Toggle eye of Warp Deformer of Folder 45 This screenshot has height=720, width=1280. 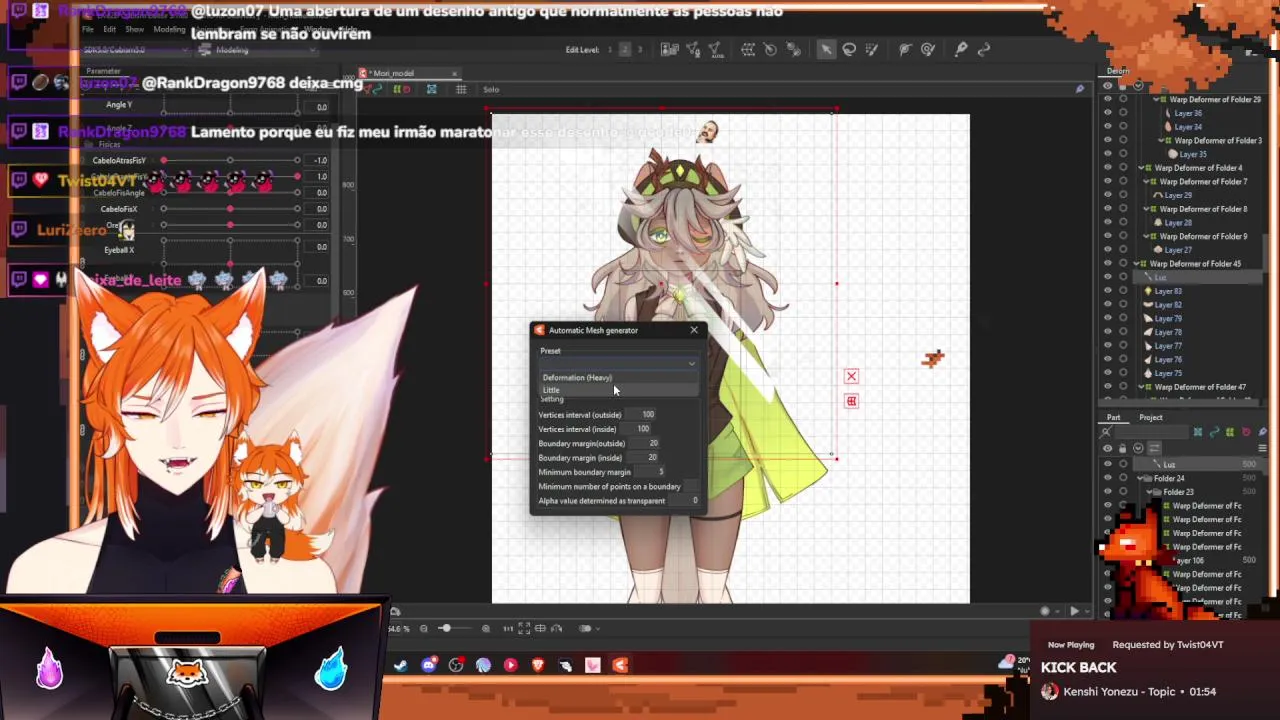coord(1107,264)
